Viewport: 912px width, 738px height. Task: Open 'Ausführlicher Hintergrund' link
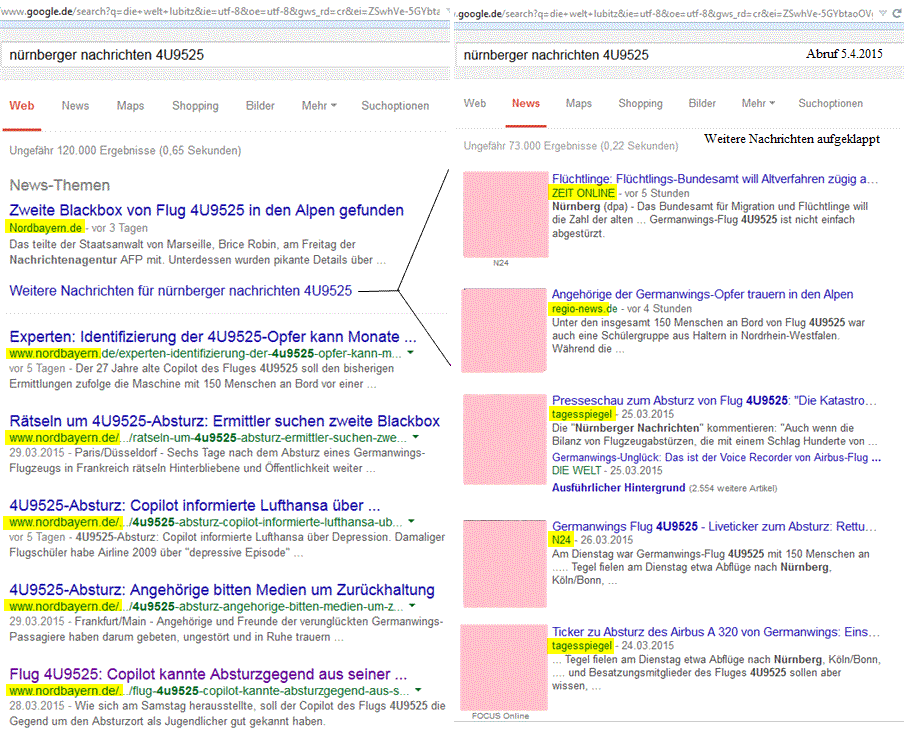click(x=619, y=488)
